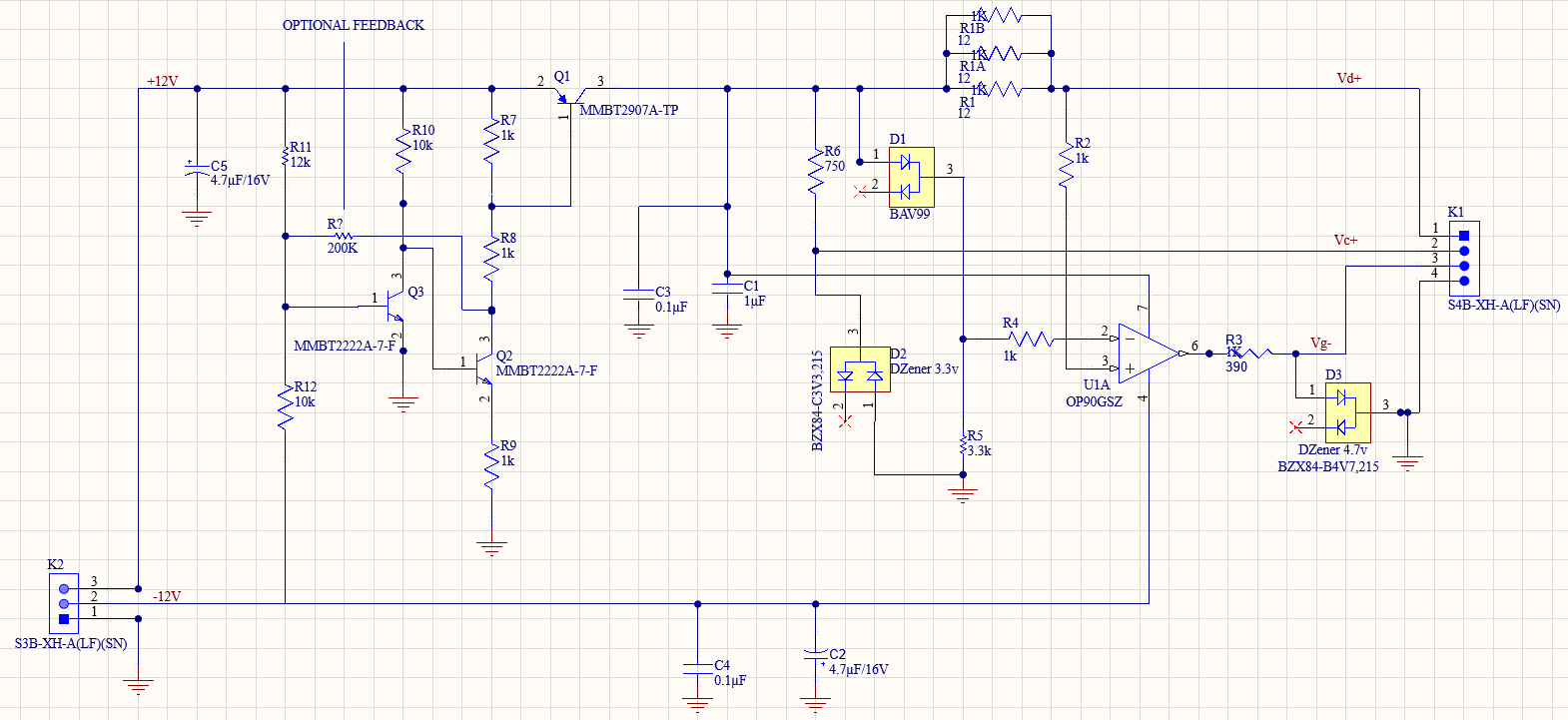1568x720 pixels.
Task: Click the DZener 3.3v comment text
Action: tap(924, 368)
